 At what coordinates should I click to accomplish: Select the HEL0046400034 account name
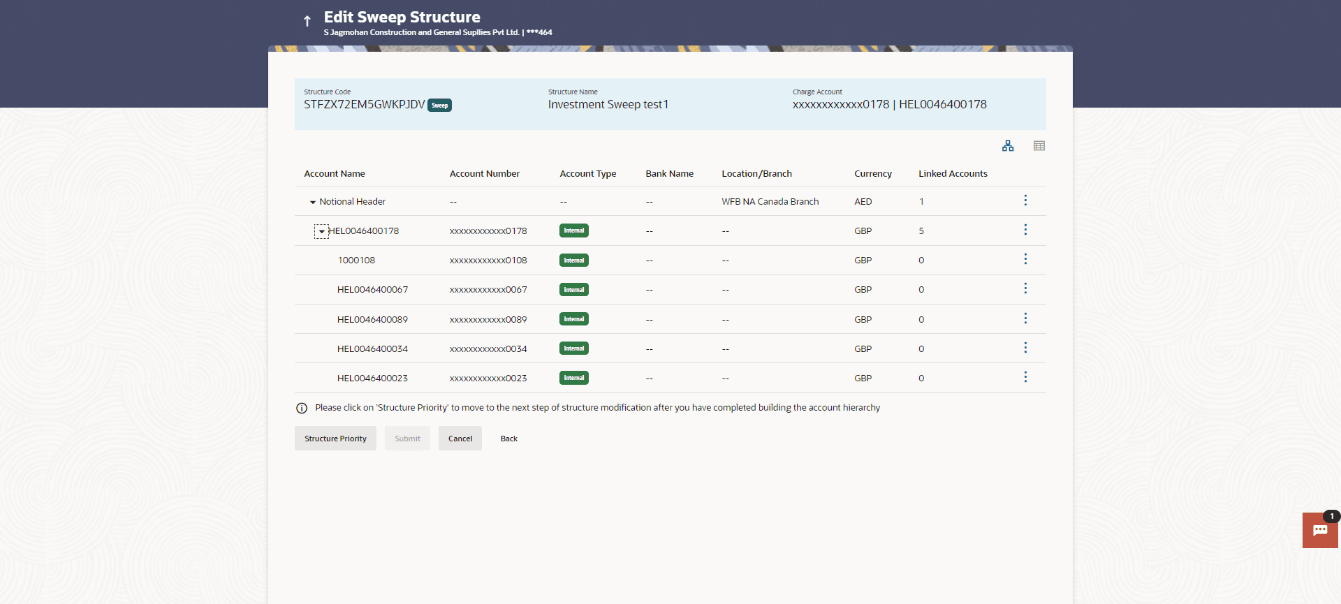(x=372, y=349)
